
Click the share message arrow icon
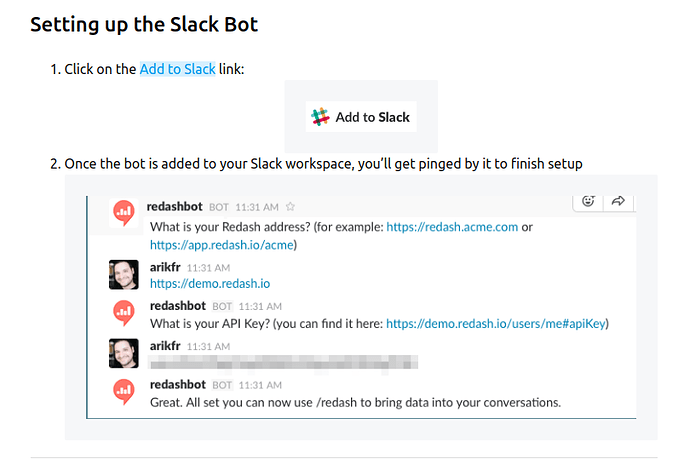(x=618, y=202)
